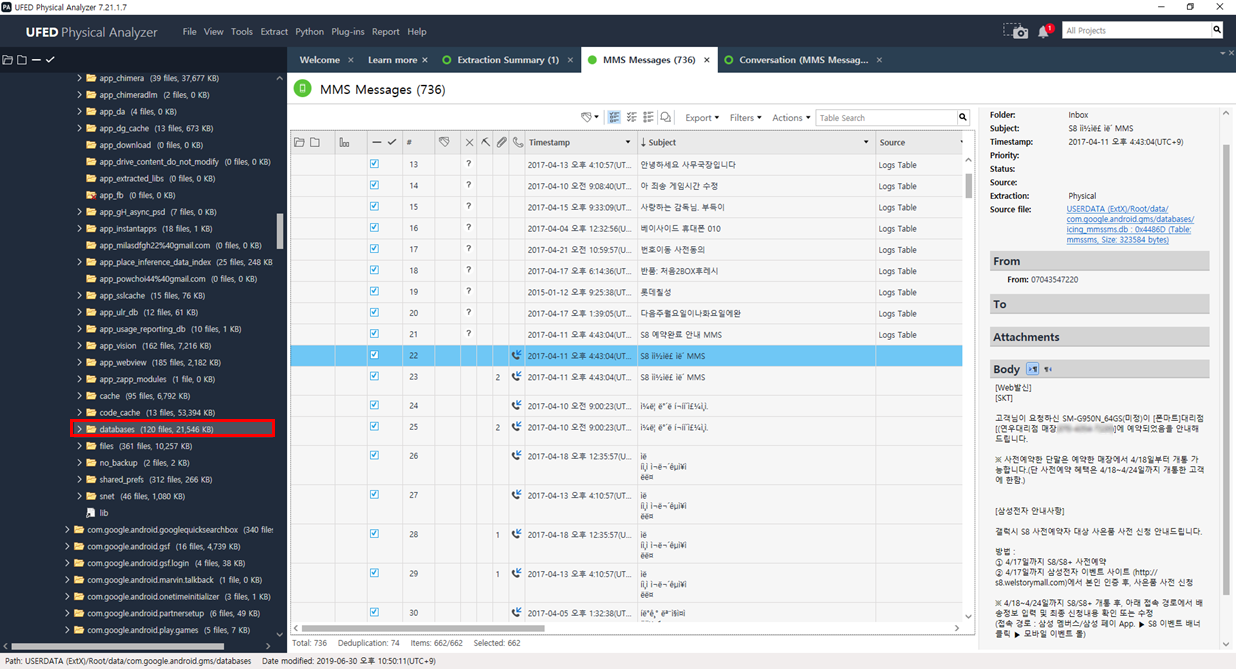This screenshot has width=1236, height=669.
Task: Focus the Table Search input field
Action: [x=886, y=117]
